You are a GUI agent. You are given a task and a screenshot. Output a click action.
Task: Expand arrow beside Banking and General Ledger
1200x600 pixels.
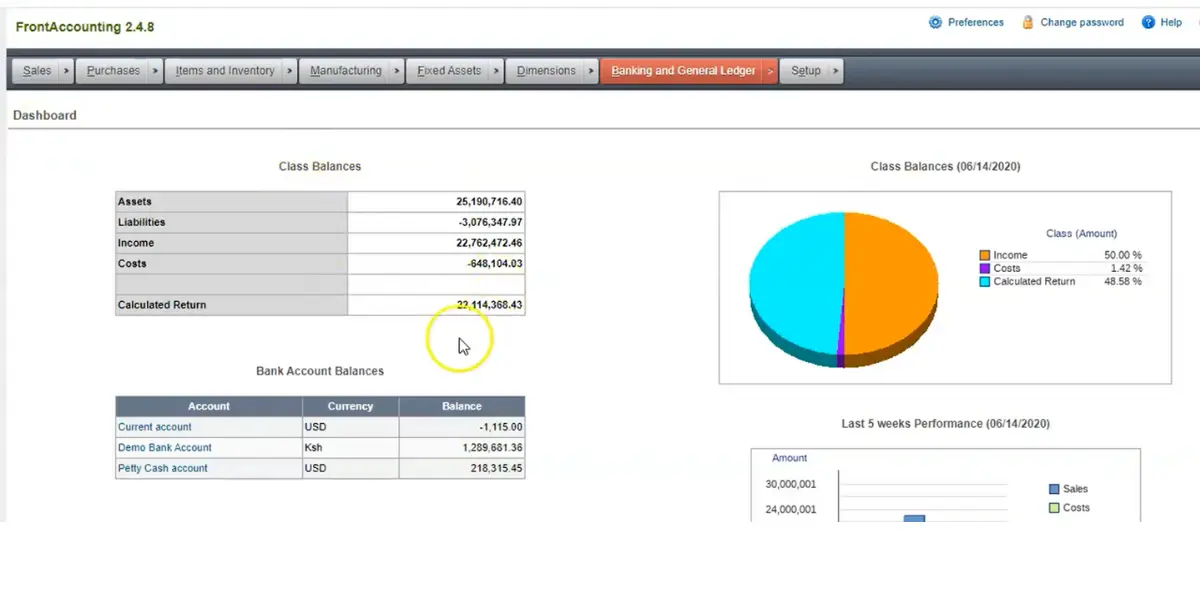770,71
